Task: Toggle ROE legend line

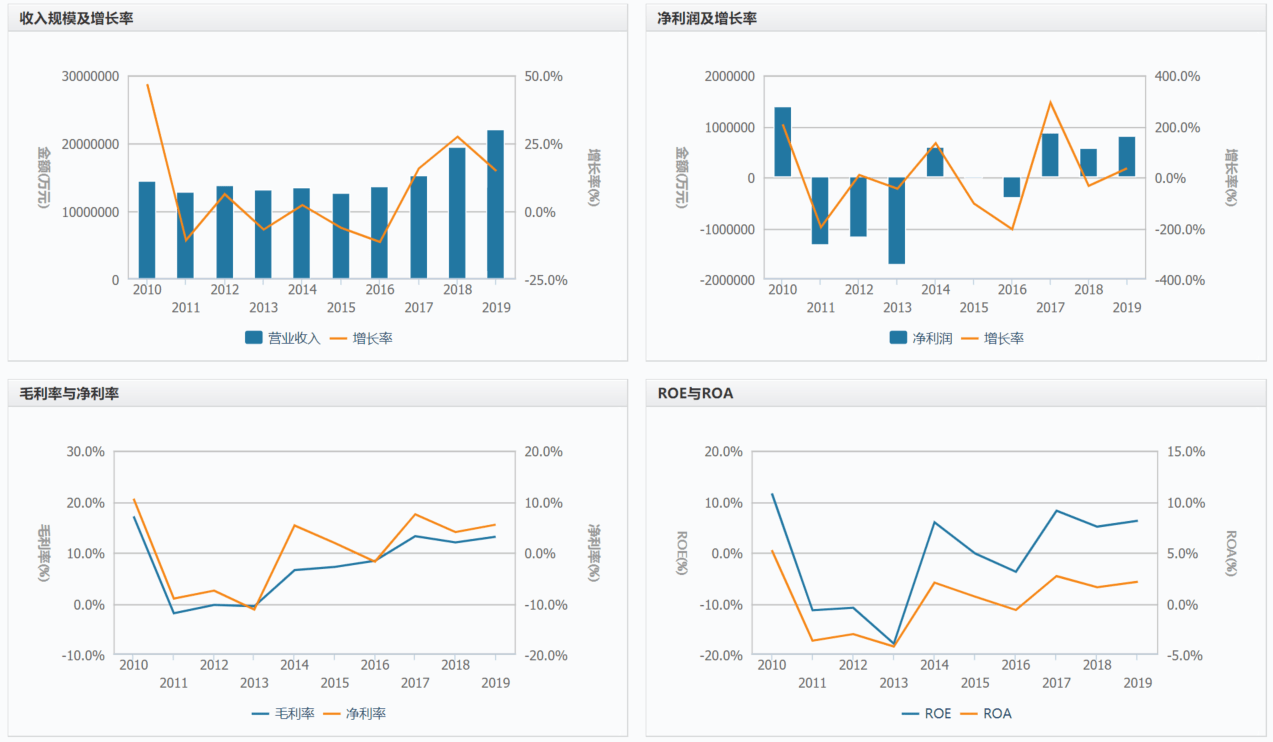Action: [x=926, y=713]
